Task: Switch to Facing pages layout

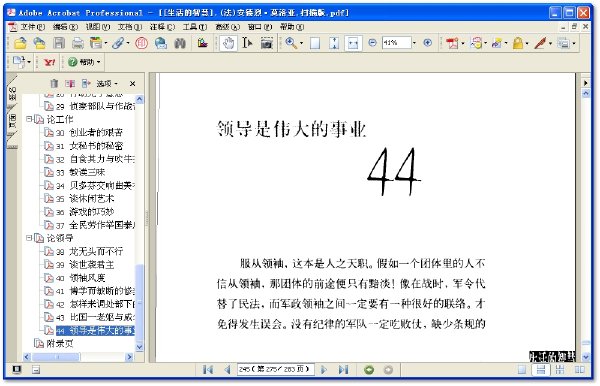Action: (x=580, y=370)
